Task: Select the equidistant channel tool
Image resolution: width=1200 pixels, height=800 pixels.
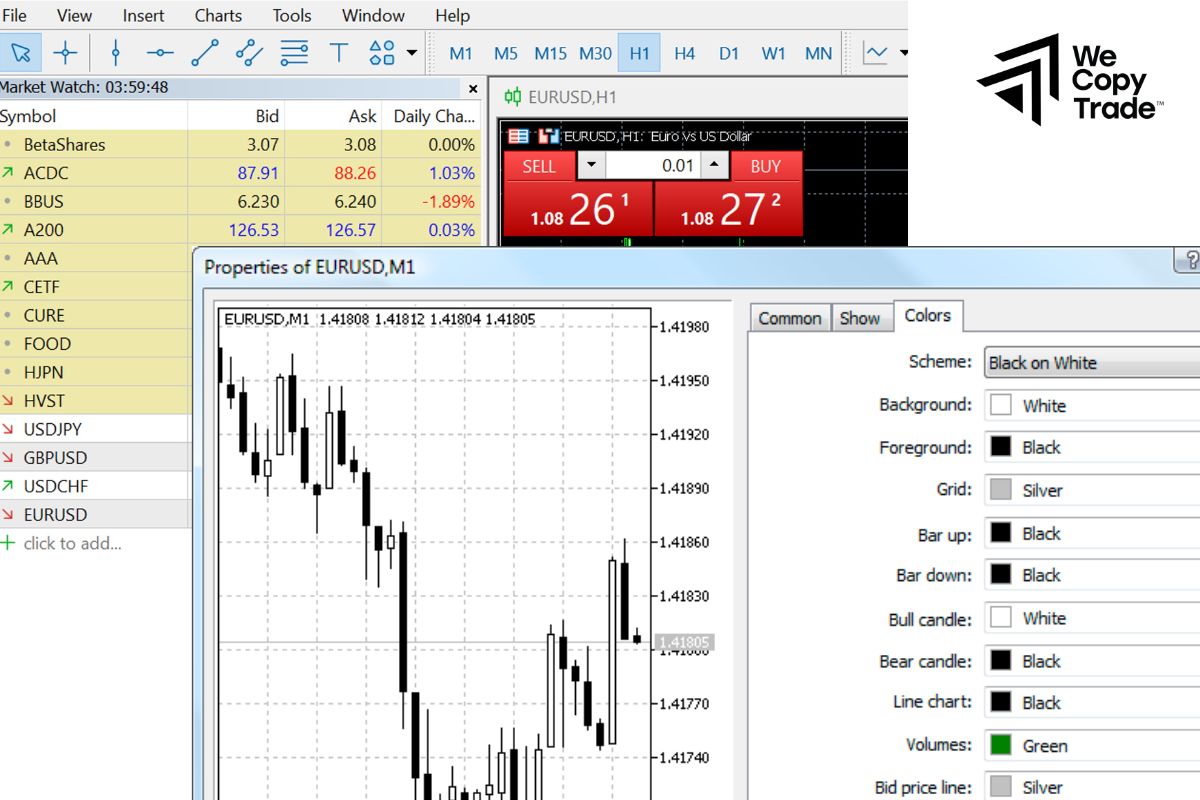Action: [x=249, y=52]
